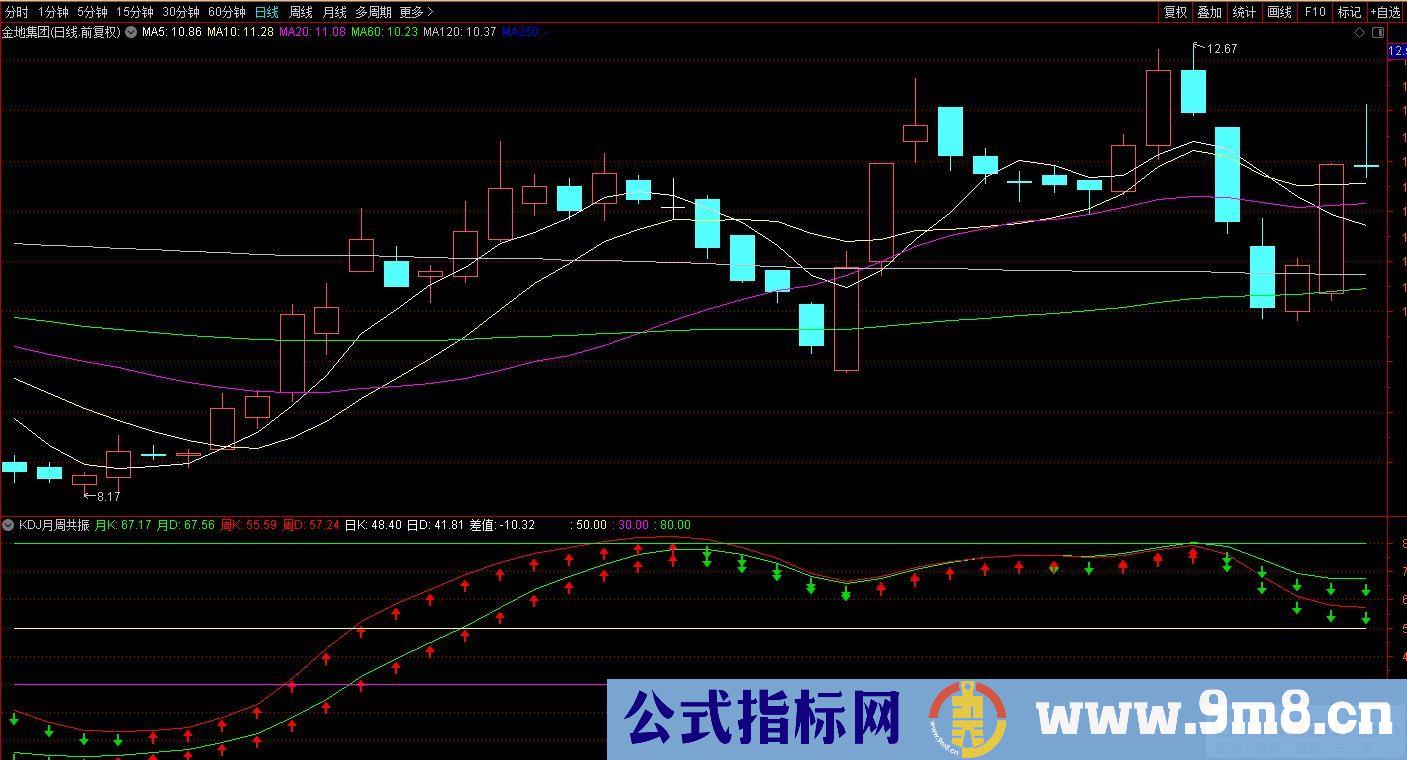Click the MA10: 11.28 value

[241, 32]
